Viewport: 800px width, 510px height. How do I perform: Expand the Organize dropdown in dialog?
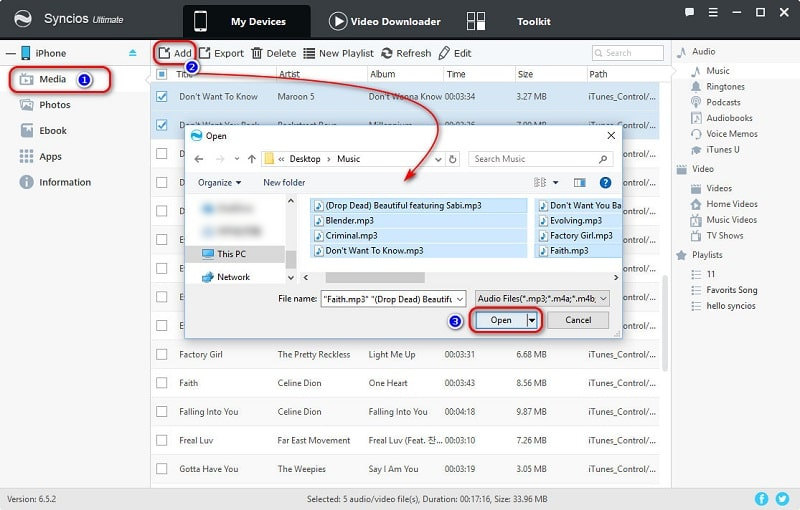tap(219, 183)
